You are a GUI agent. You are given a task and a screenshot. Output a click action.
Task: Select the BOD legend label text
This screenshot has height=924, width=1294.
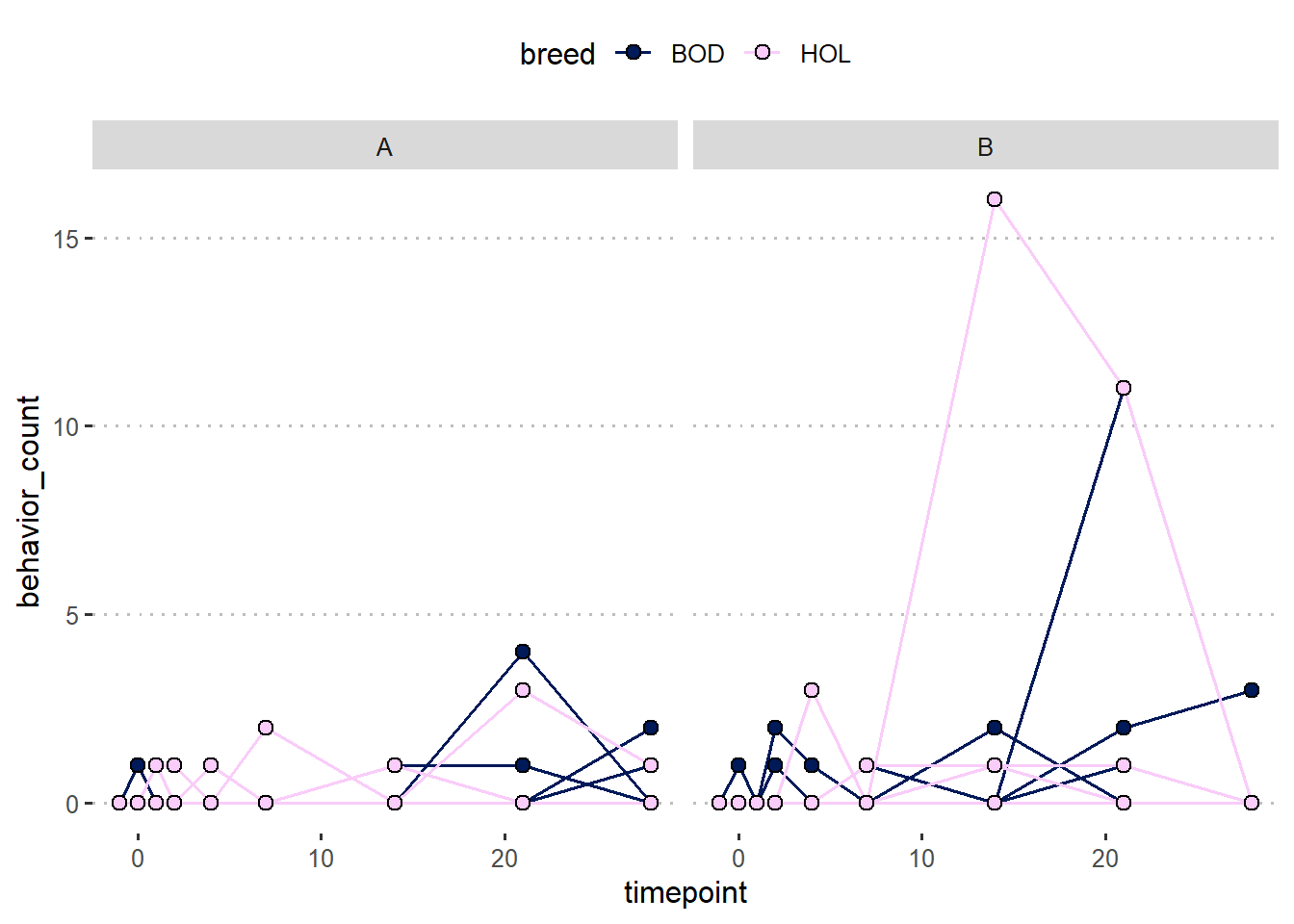pos(697,54)
